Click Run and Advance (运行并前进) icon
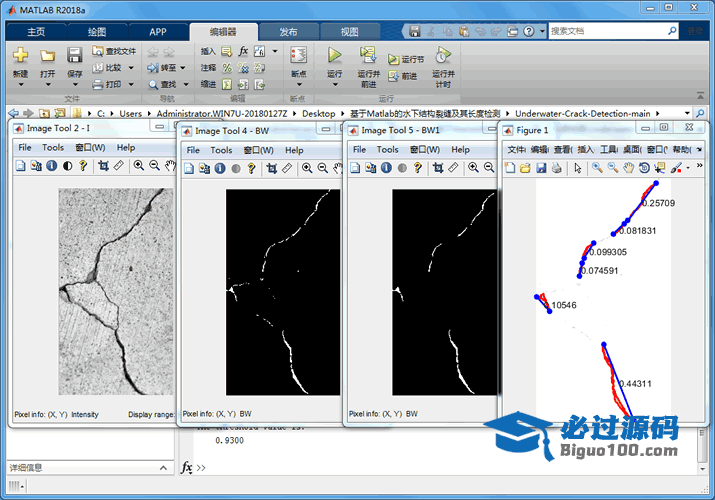715x500 pixels. (368, 55)
